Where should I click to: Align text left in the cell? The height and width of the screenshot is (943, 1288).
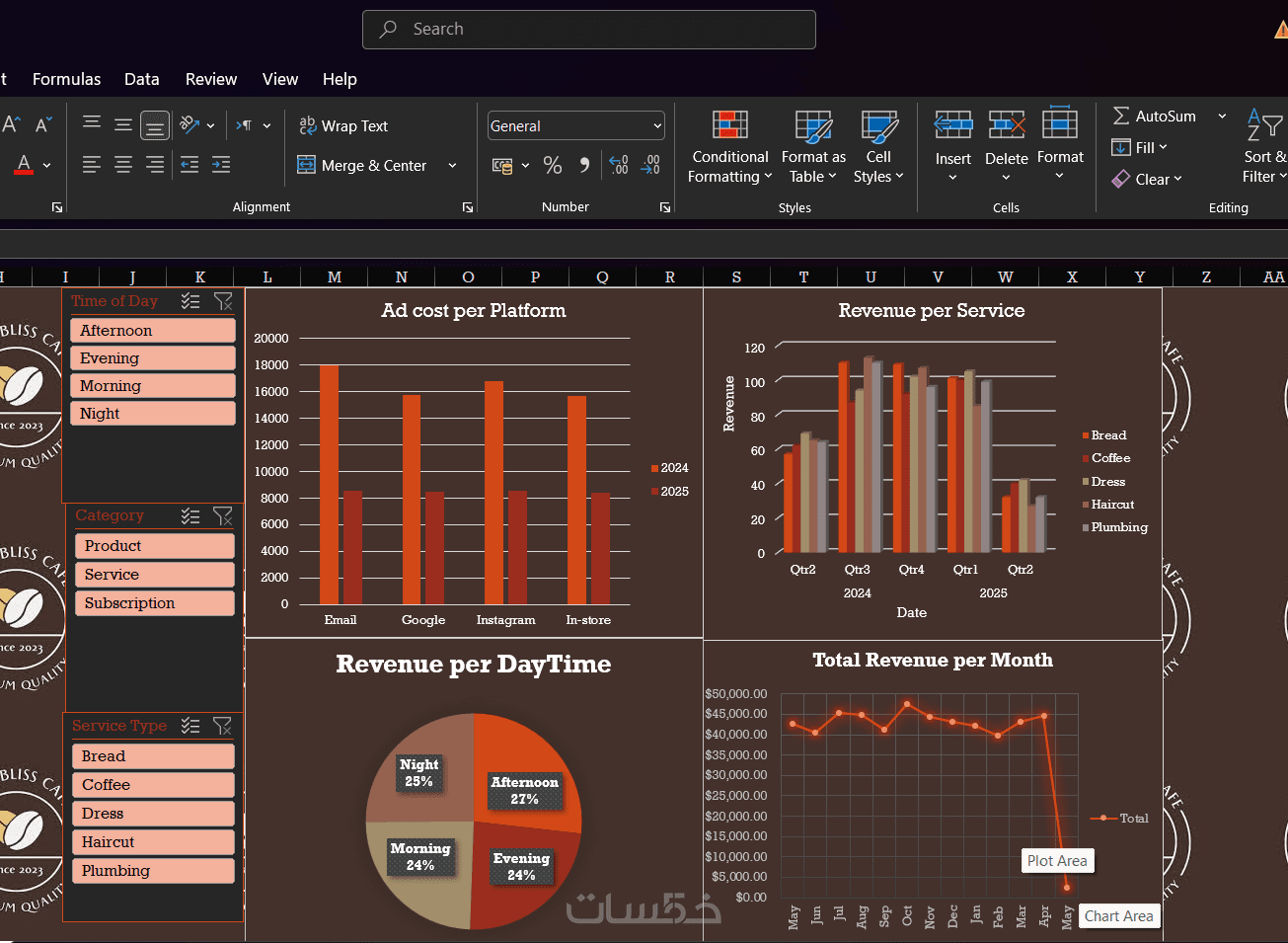tap(92, 165)
